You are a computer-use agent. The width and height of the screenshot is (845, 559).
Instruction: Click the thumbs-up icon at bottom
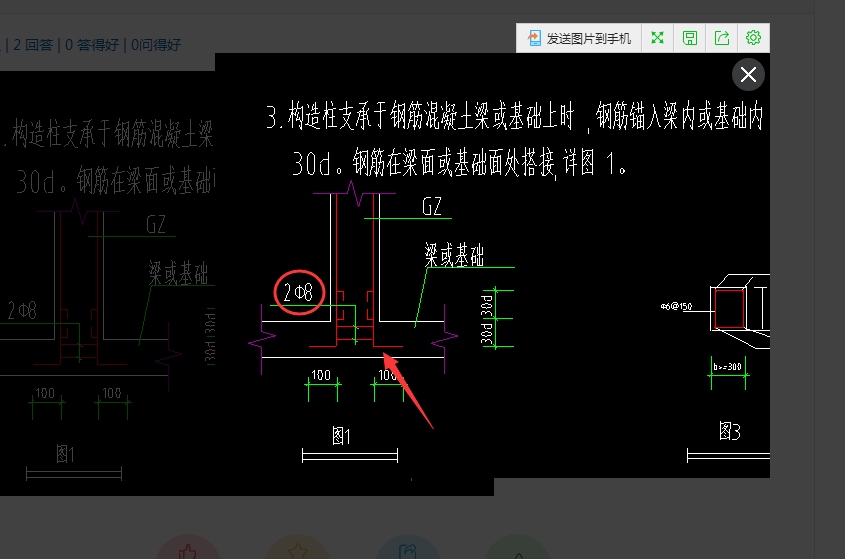tap(188, 550)
